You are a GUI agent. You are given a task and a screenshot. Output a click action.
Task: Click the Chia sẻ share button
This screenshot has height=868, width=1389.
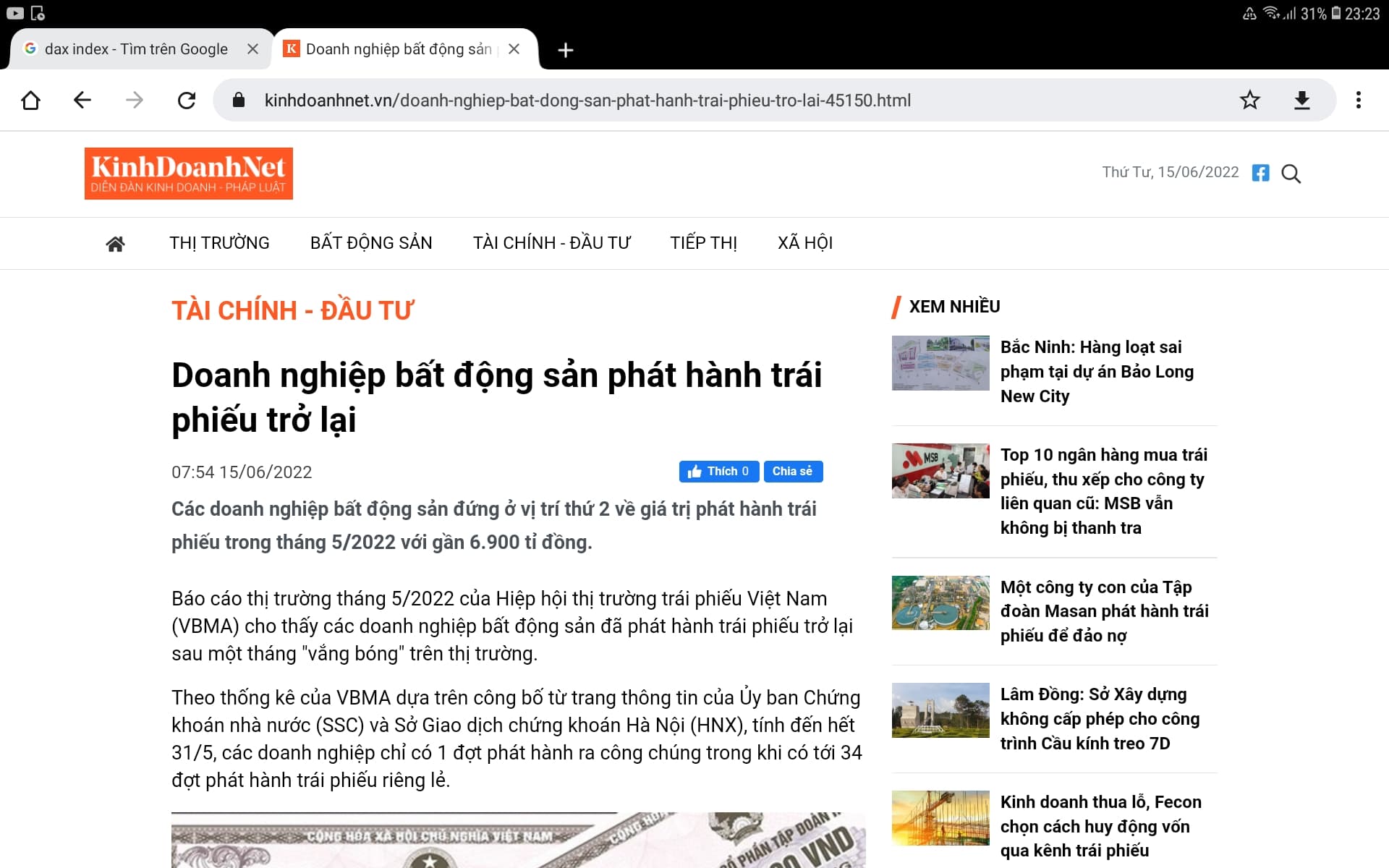pyautogui.click(x=793, y=472)
